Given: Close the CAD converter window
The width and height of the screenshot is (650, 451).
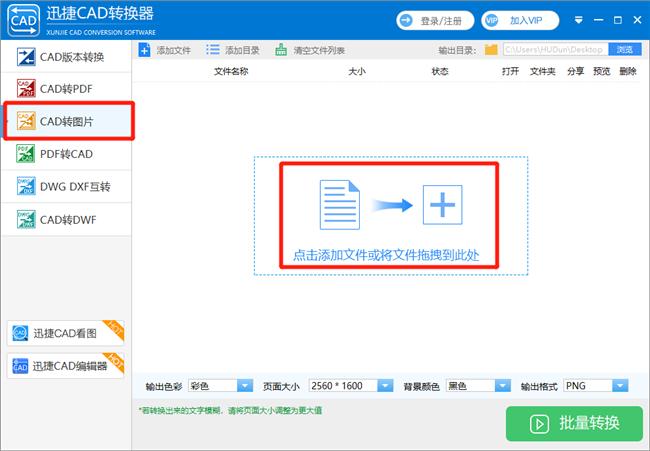Looking at the screenshot, I should point(638,20).
